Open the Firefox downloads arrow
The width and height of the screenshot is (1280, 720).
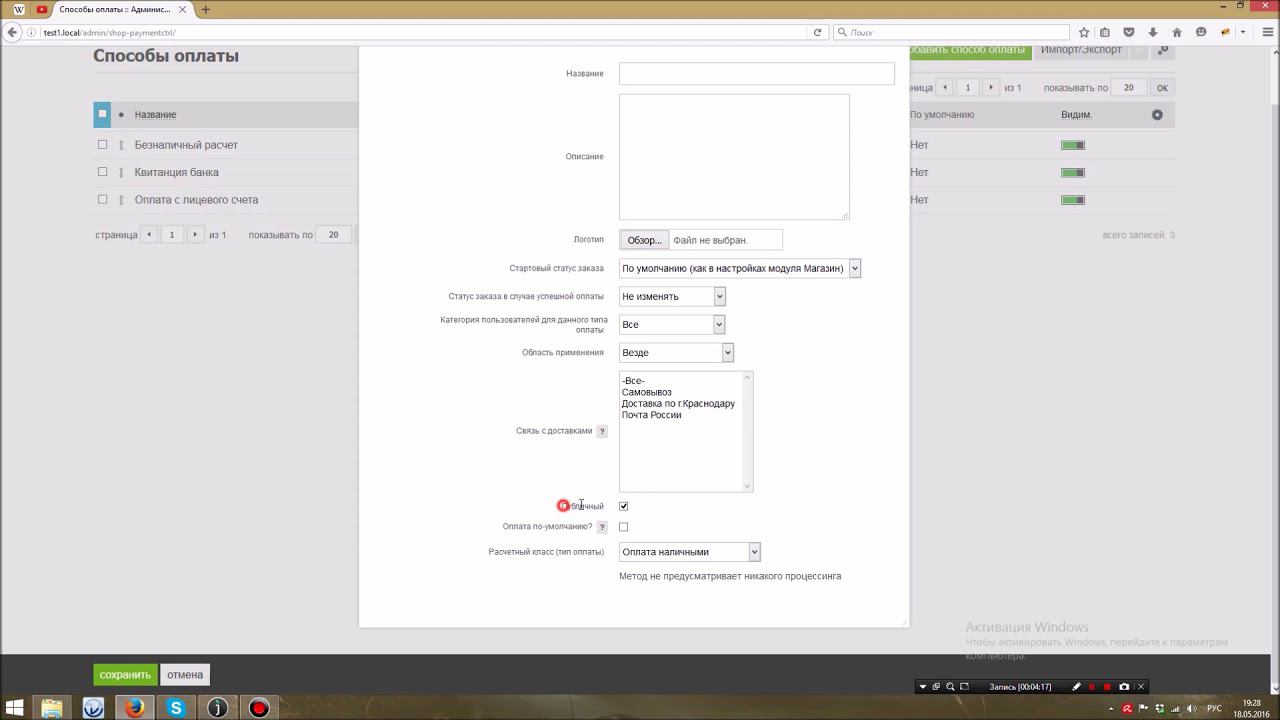(1153, 32)
